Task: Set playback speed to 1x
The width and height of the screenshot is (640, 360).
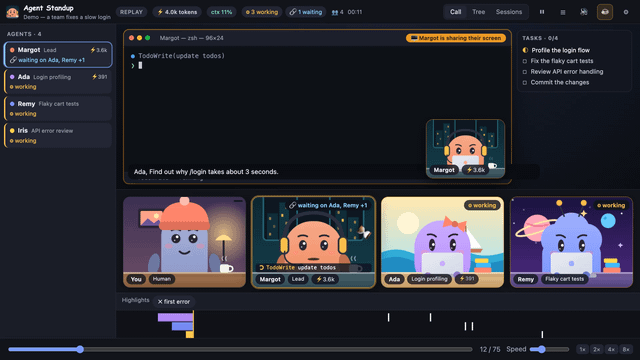Action: 582,349
